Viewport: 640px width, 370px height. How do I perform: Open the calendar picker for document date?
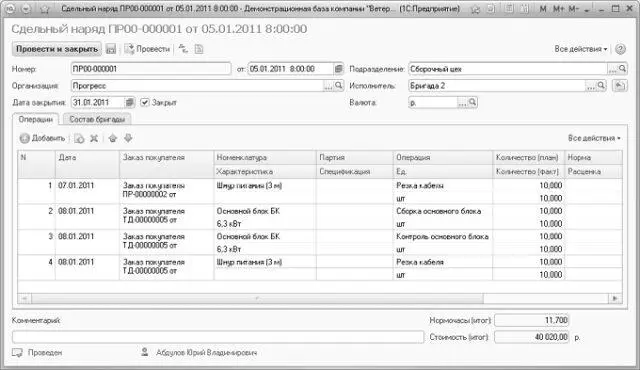(338, 69)
